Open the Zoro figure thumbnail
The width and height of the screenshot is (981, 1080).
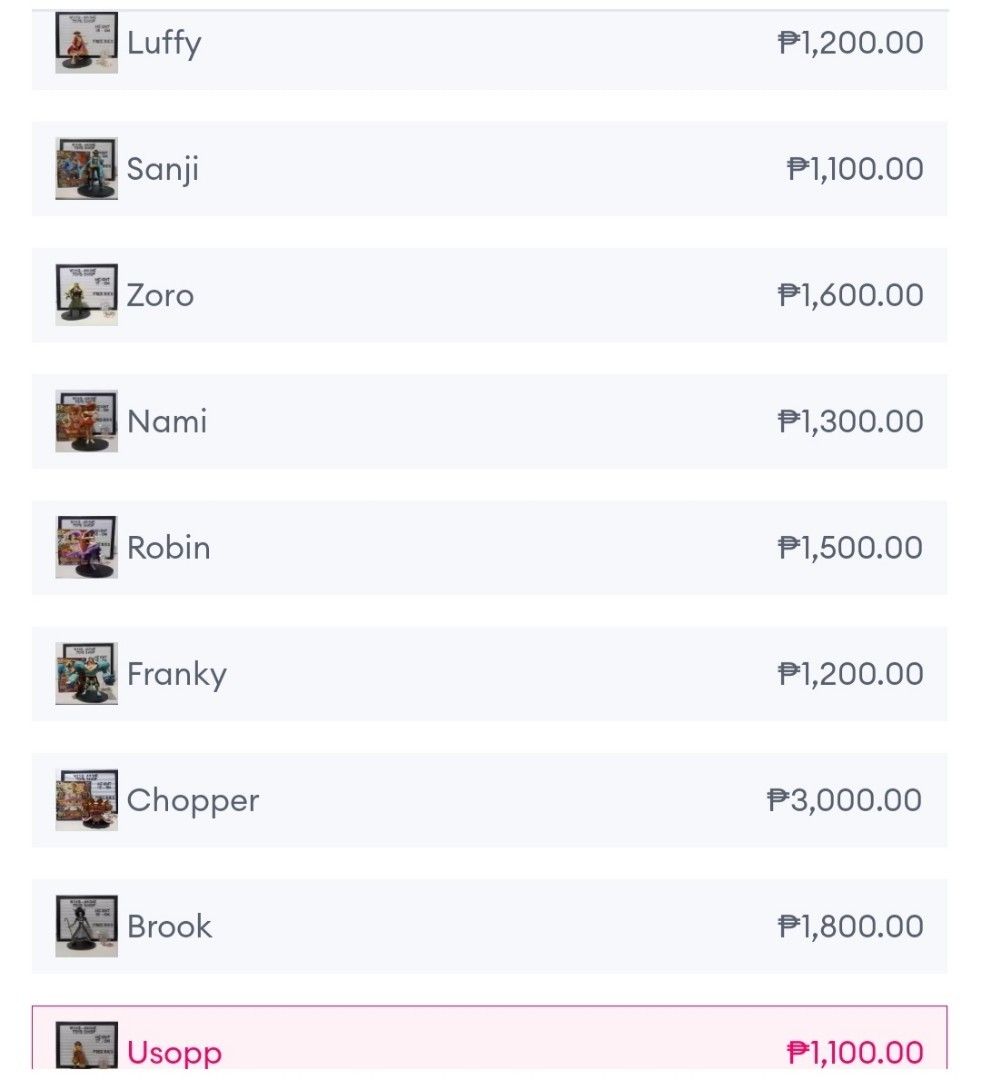point(86,295)
